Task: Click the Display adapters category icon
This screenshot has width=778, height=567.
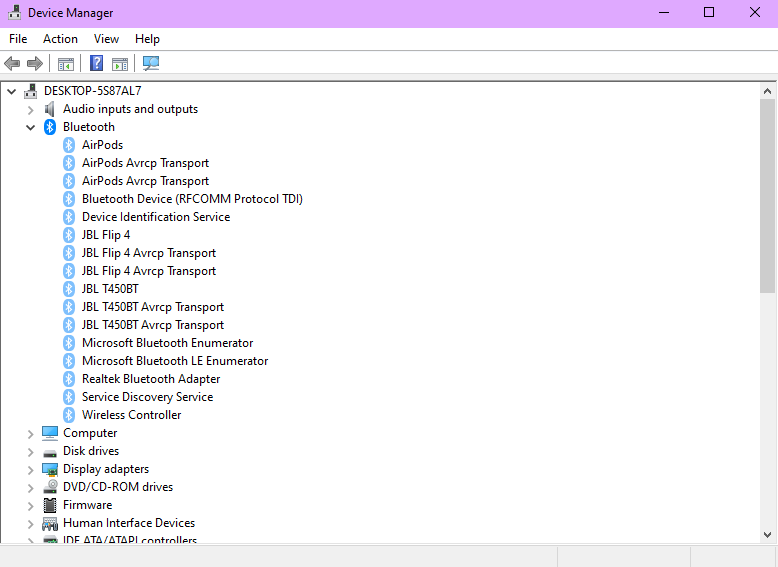Action: (x=50, y=469)
